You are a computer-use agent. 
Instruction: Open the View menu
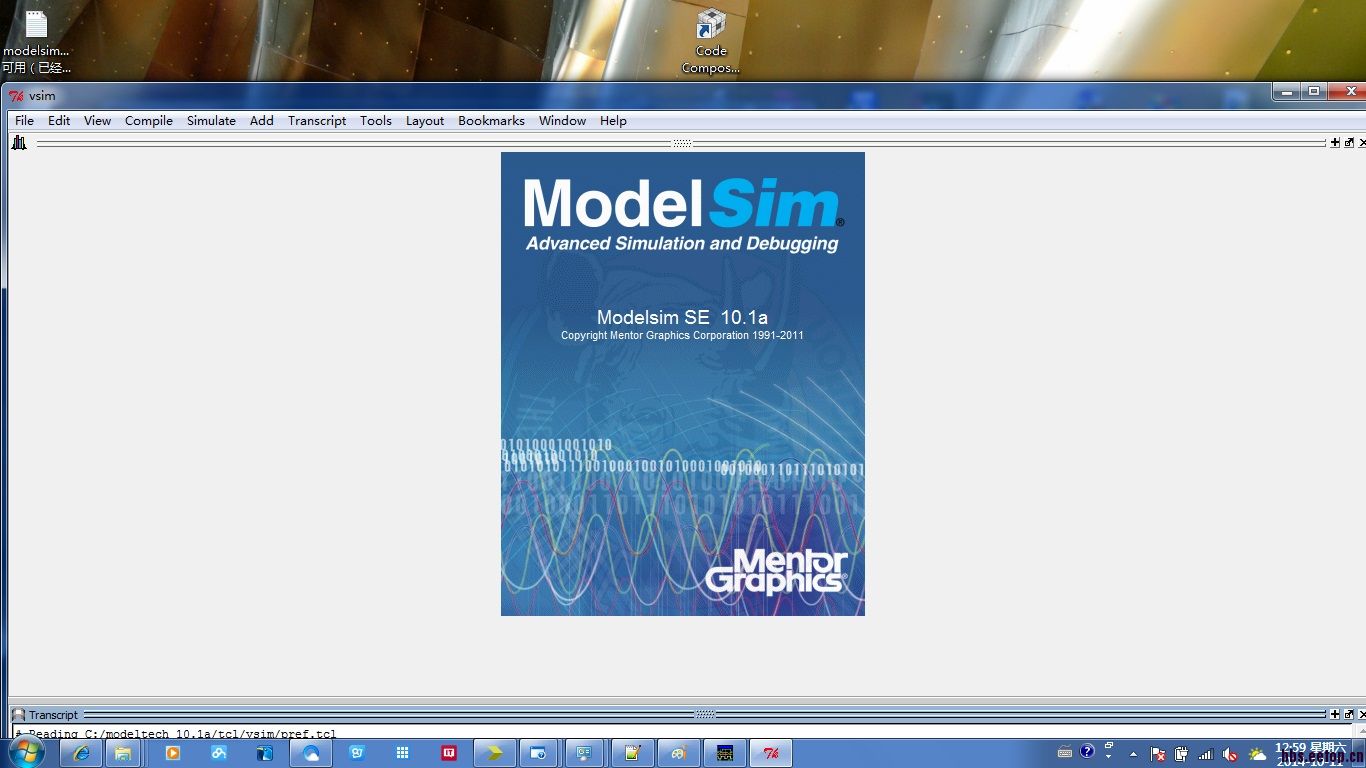pos(97,121)
